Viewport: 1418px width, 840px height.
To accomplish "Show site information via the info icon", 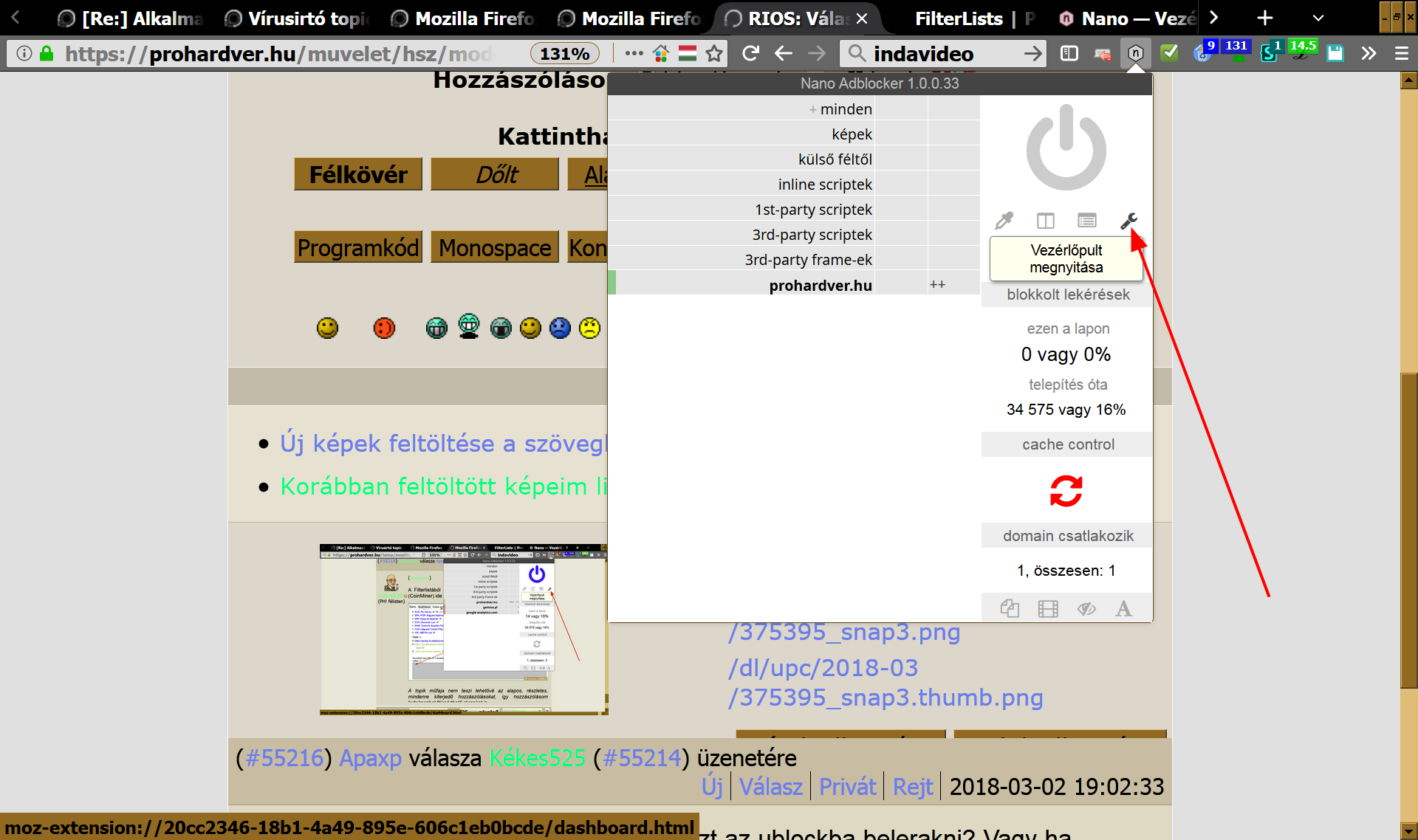I will coord(24,53).
